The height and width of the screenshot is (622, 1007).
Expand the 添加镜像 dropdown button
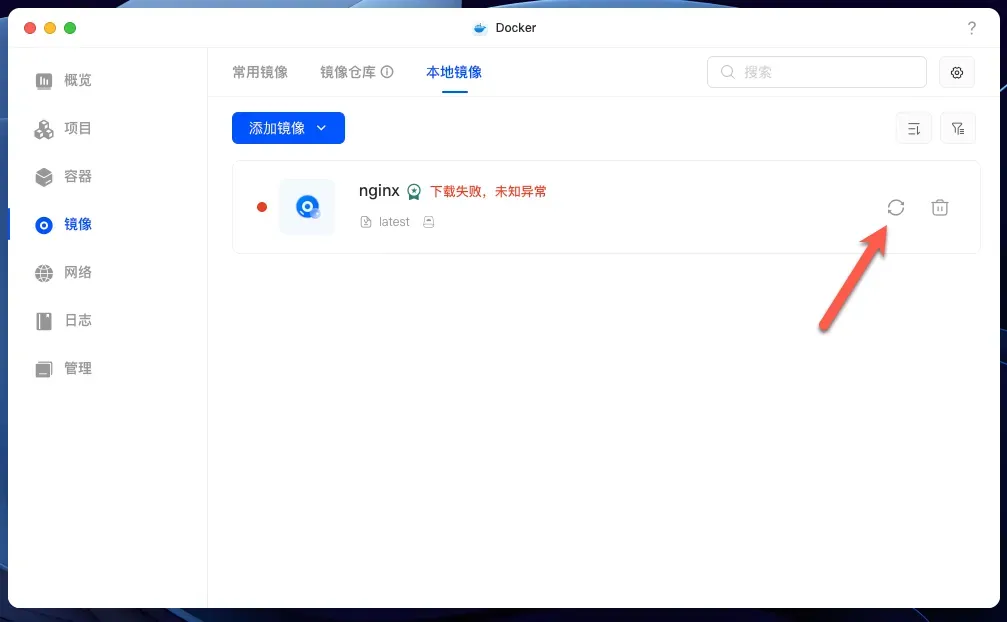point(288,128)
